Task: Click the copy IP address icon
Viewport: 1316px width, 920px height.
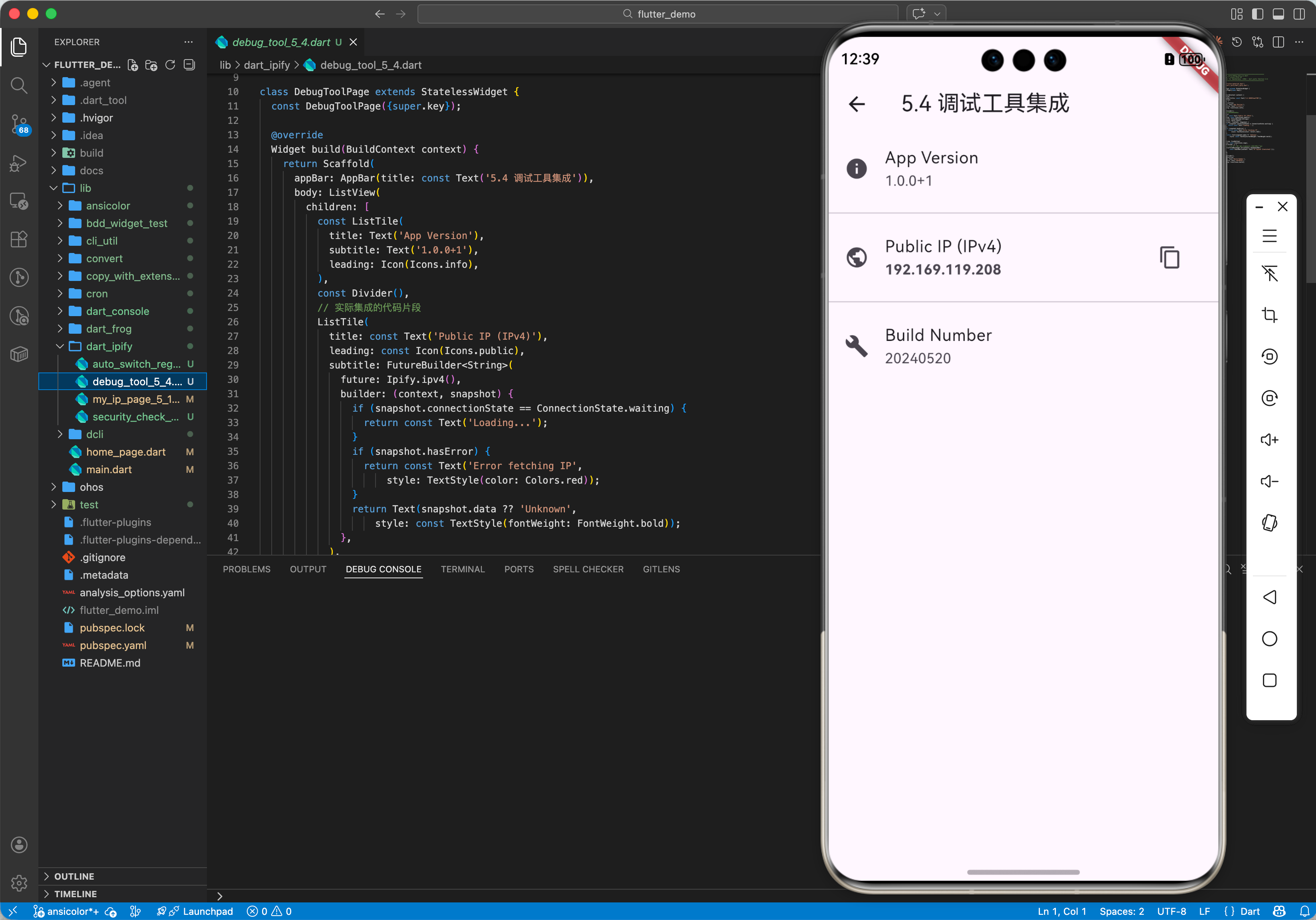Action: click(1169, 257)
